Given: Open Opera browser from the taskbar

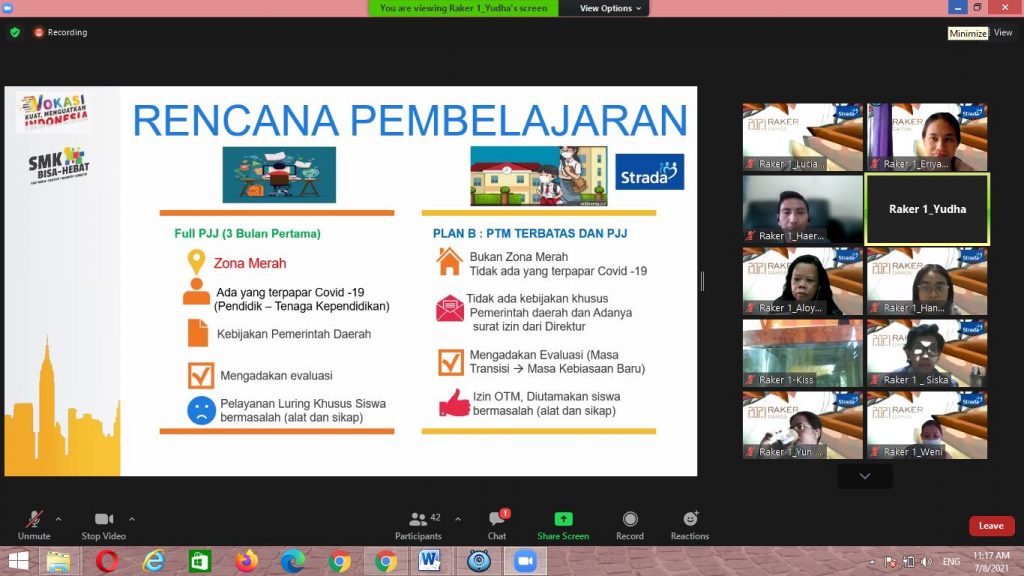Looking at the screenshot, I should [107, 561].
